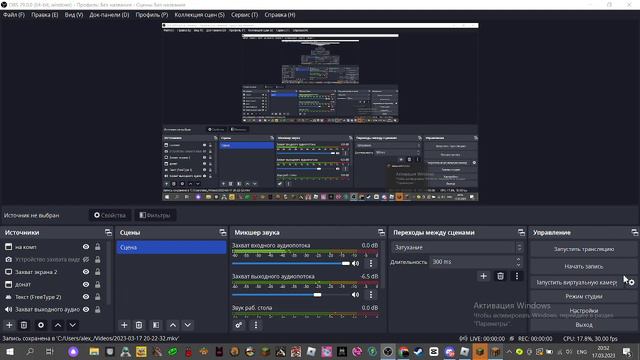This screenshot has height=360, width=640.
Task: Click Запустить трансляцию button
Action: tap(584, 249)
